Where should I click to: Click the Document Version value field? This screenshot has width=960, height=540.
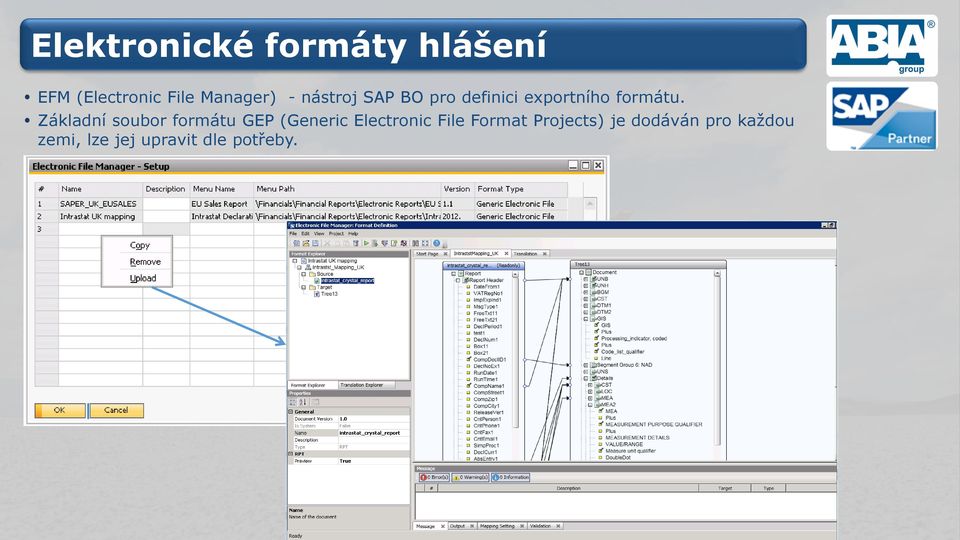pos(374,419)
